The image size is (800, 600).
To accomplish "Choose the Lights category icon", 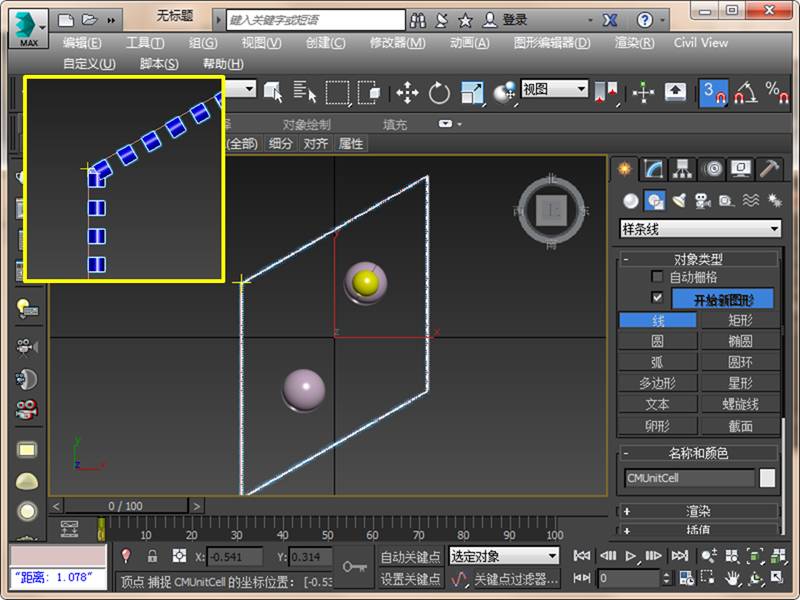I will point(679,200).
